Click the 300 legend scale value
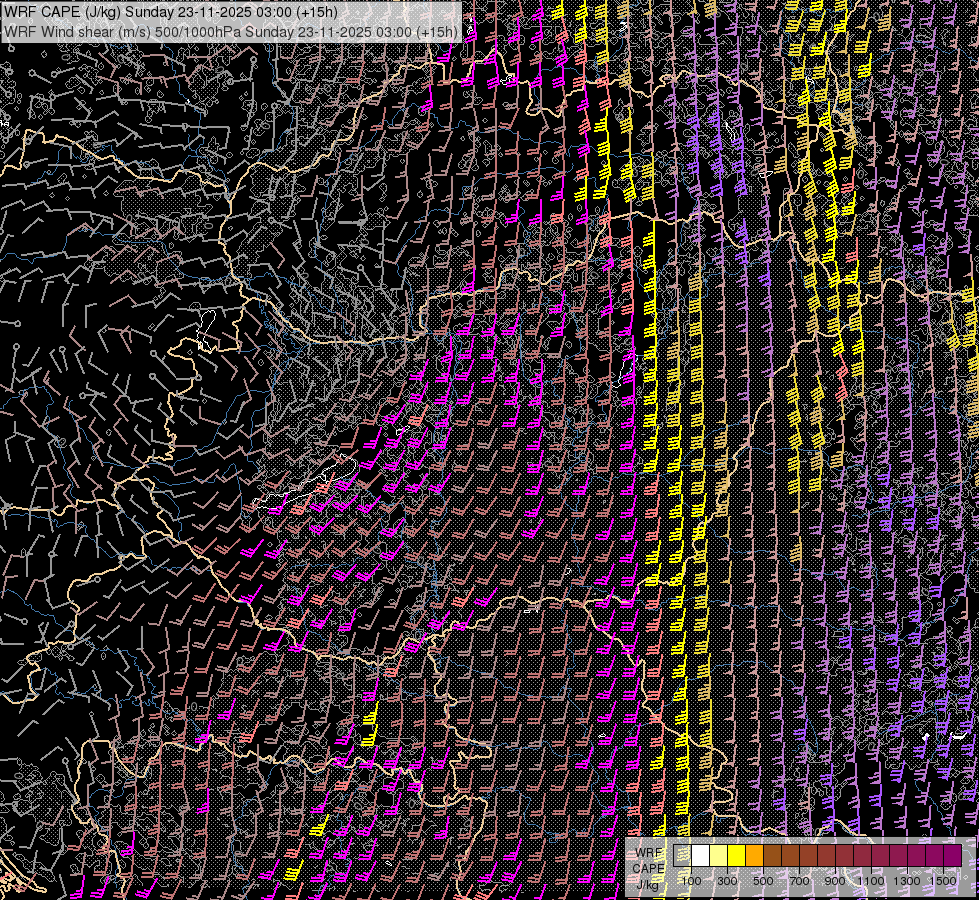The image size is (979, 900). (x=727, y=881)
